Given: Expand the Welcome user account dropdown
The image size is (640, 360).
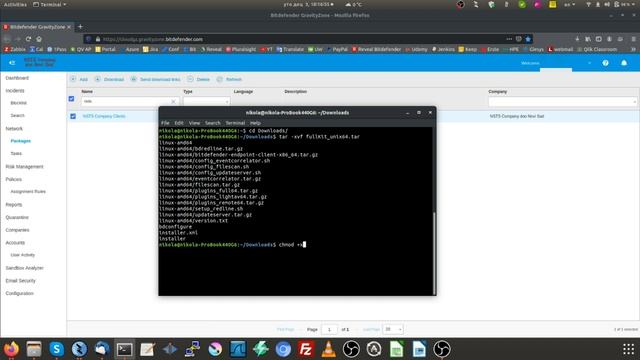Looking at the screenshot, I should pos(589,63).
